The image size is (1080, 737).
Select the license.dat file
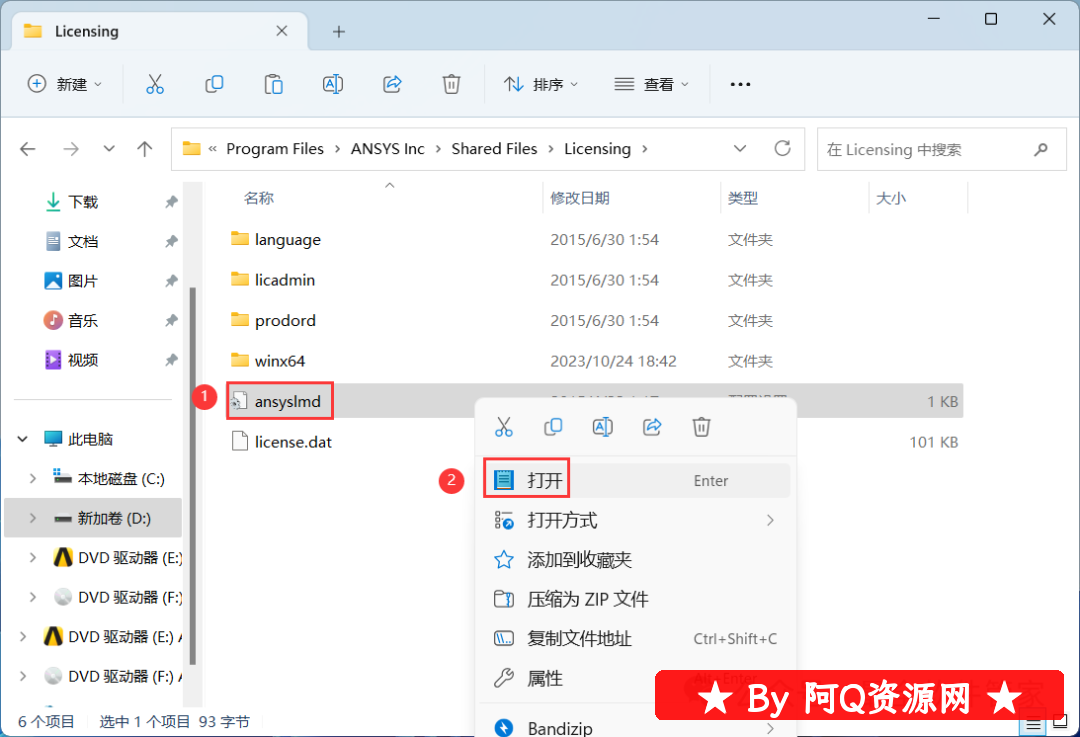click(x=293, y=442)
